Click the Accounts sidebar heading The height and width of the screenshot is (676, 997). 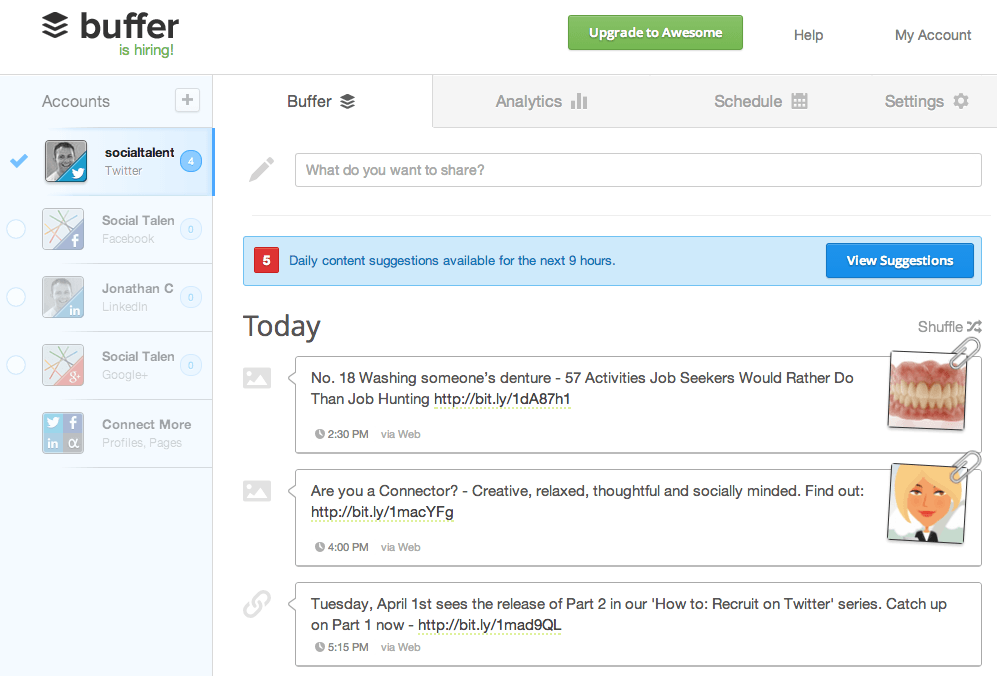click(x=76, y=101)
